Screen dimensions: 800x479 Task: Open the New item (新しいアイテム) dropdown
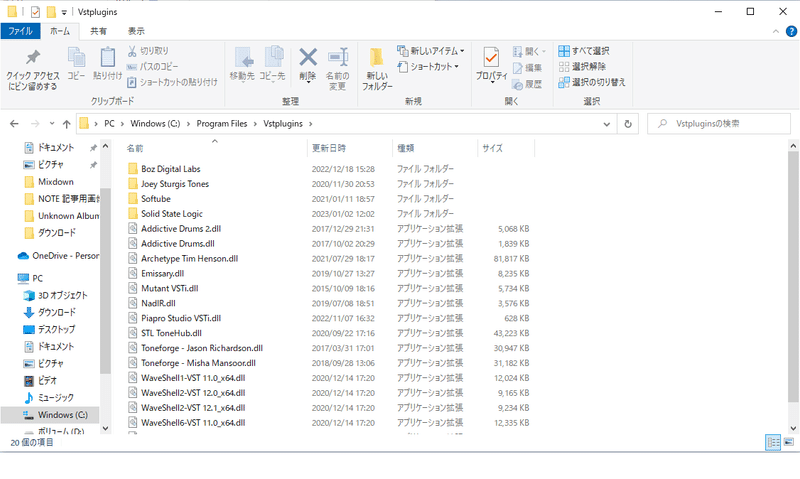[431, 51]
